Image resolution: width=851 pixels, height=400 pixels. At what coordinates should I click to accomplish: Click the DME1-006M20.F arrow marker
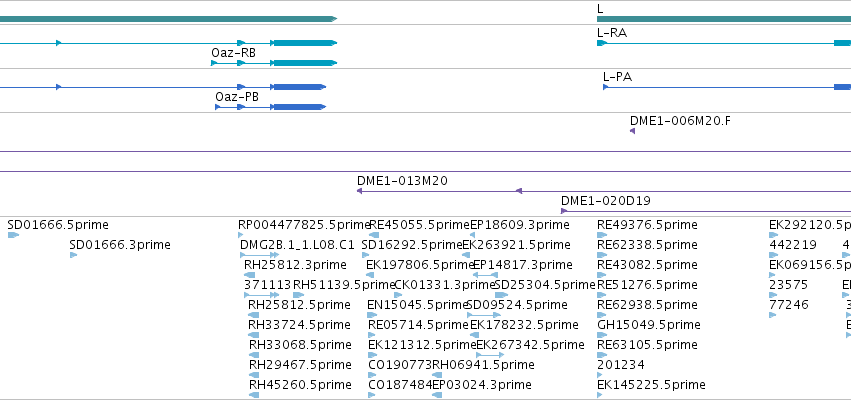pyautogui.click(x=632, y=131)
